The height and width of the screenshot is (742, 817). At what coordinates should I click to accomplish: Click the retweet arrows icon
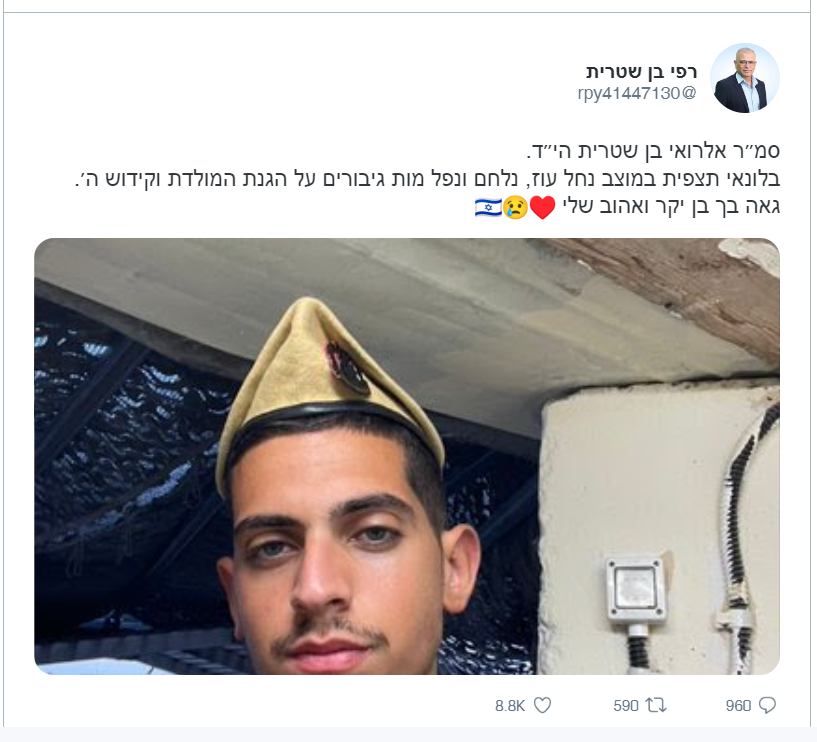[x=656, y=706]
